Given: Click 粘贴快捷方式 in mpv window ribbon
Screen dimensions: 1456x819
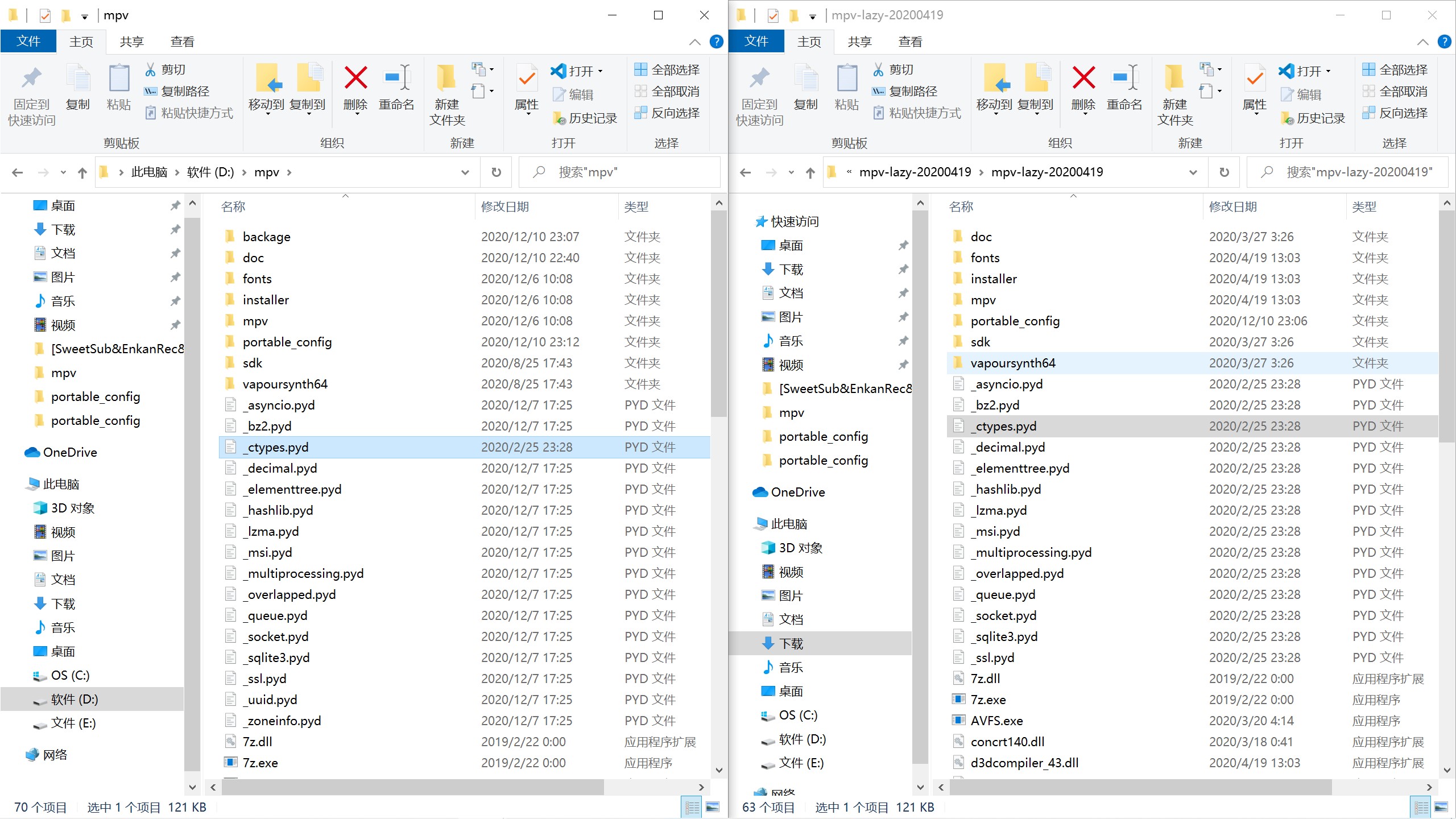Looking at the screenshot, I should pos(189,113).
